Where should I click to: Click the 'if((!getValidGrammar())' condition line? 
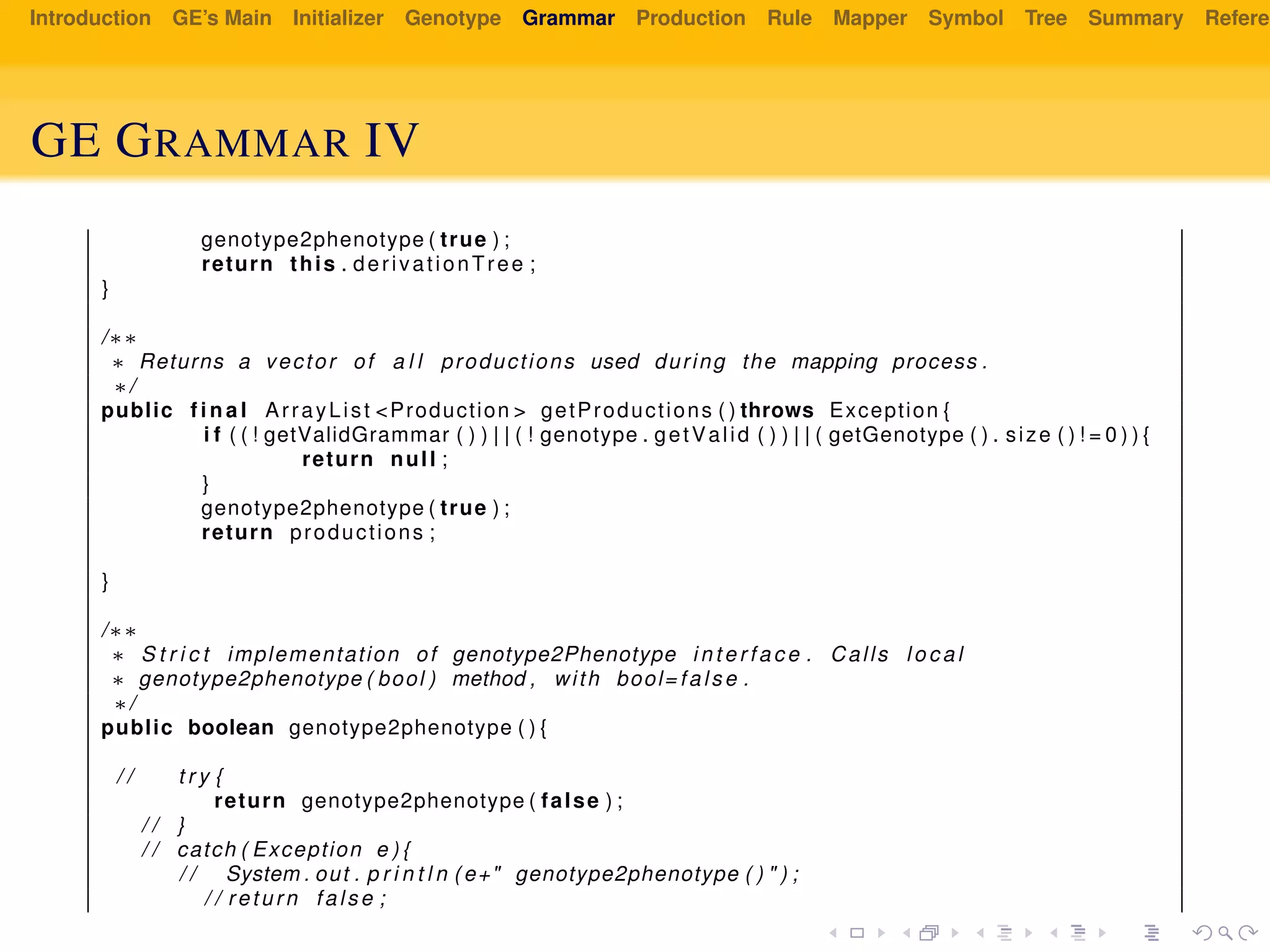677,435
